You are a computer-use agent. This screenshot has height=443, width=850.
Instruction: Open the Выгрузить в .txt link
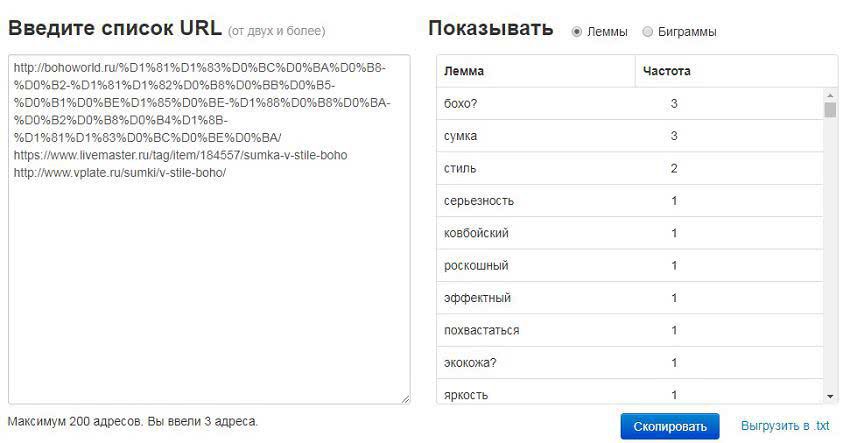point(785,426)
